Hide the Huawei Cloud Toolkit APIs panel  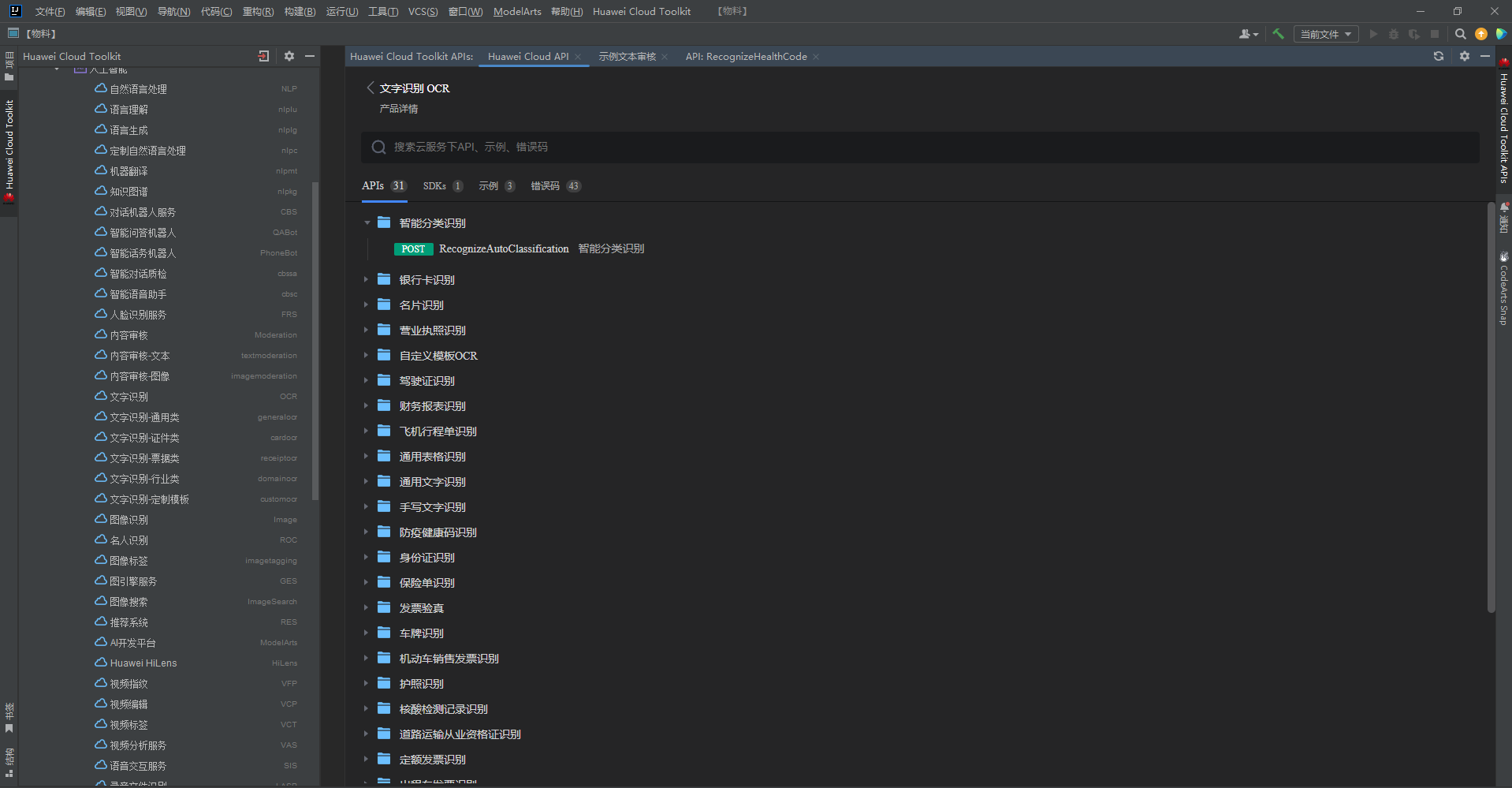pyautogui.click(x=1485, y=56)
